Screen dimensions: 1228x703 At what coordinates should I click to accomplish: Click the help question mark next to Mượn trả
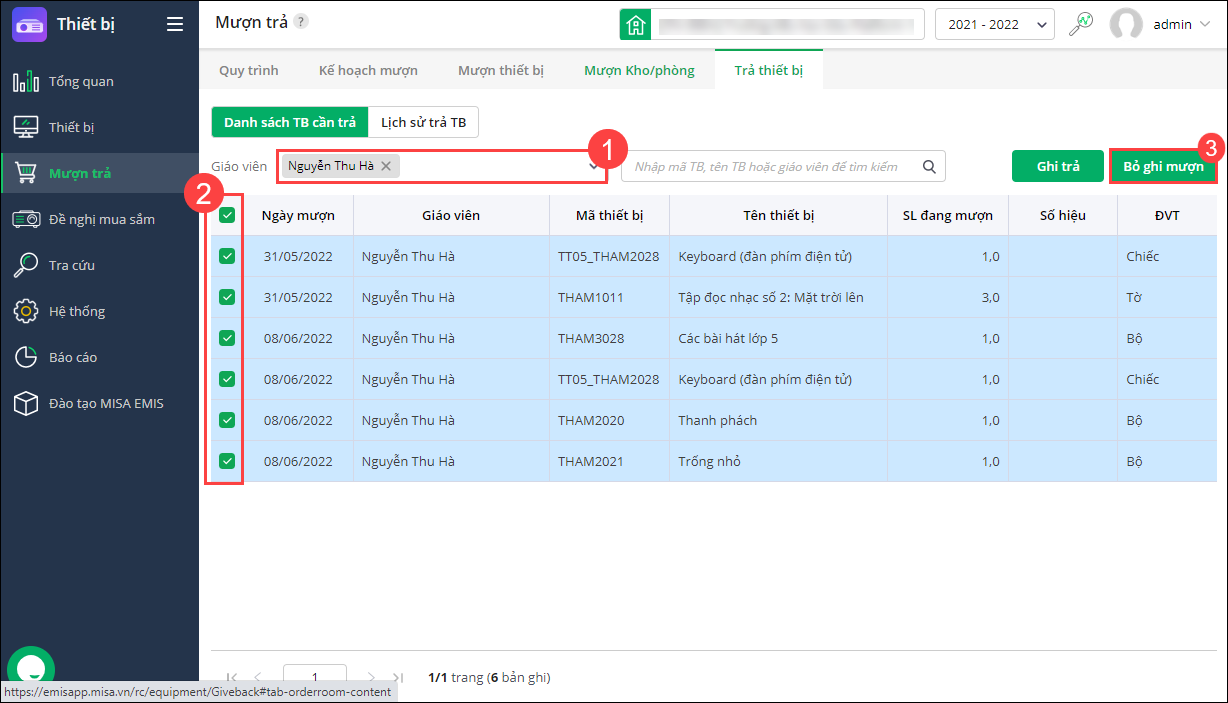coord(301,22)
